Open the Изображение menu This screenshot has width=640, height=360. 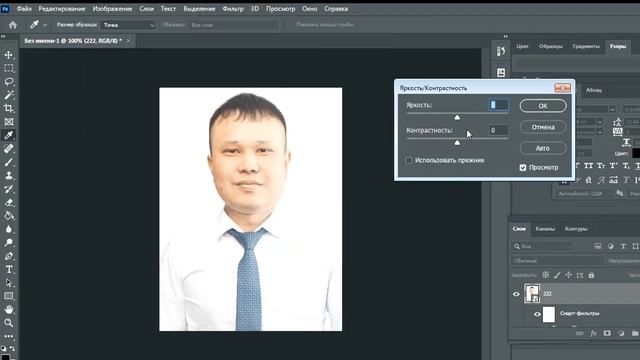coord(112,9)
